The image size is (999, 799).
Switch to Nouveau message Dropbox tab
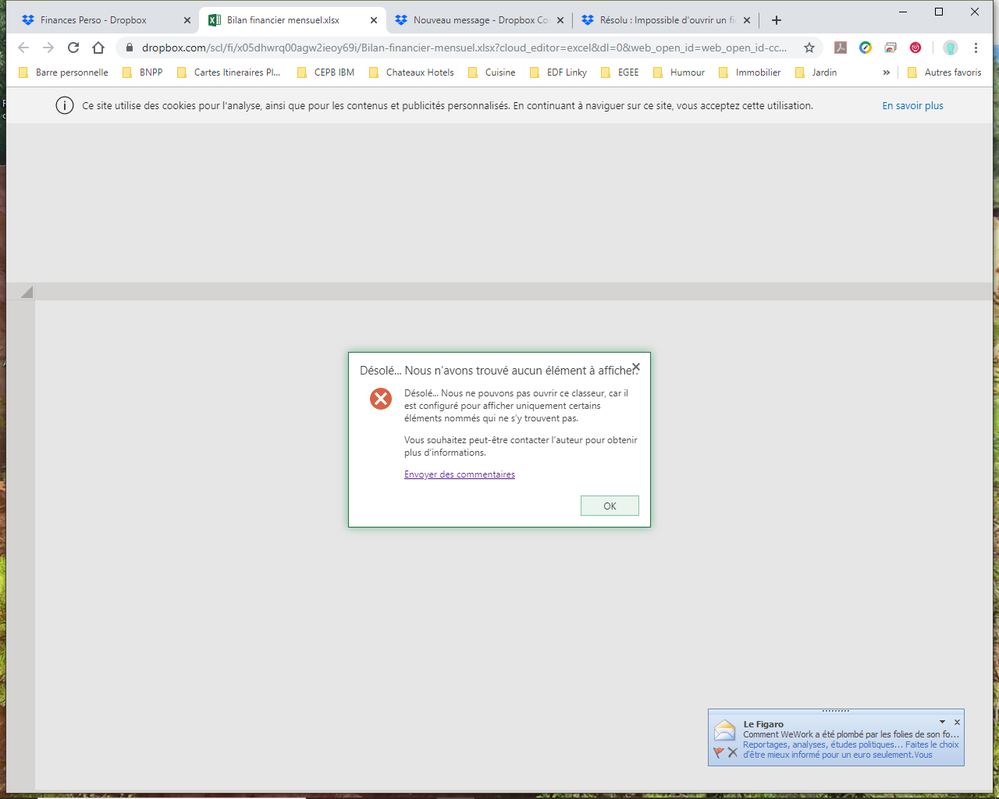coord(480,20)
